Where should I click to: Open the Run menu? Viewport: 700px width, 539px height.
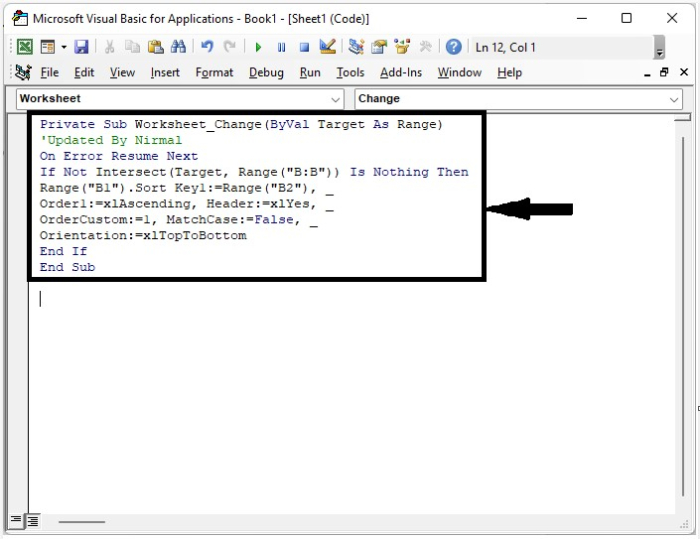click(310, 72)
